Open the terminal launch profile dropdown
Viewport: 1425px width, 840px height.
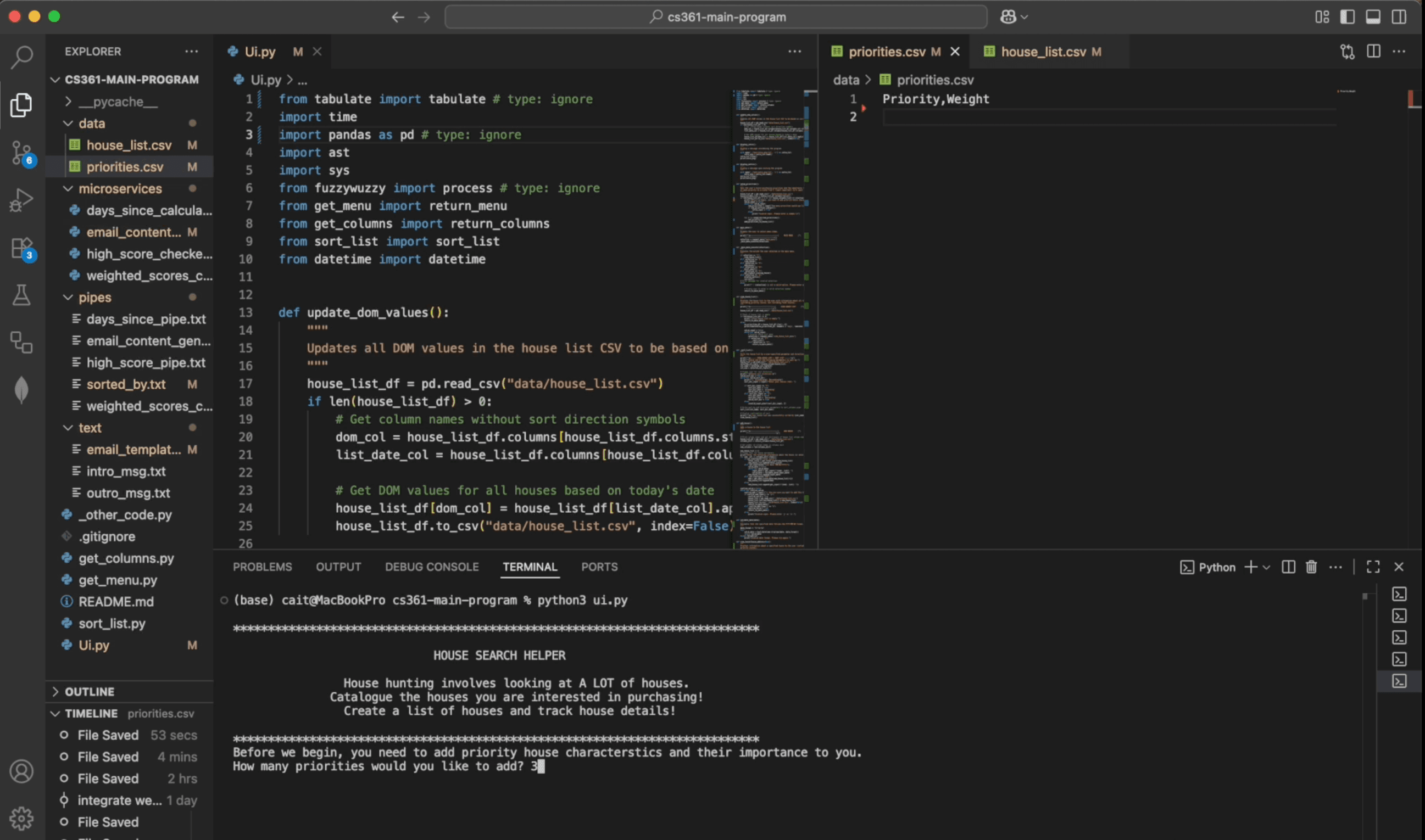tap(1267, 567)
